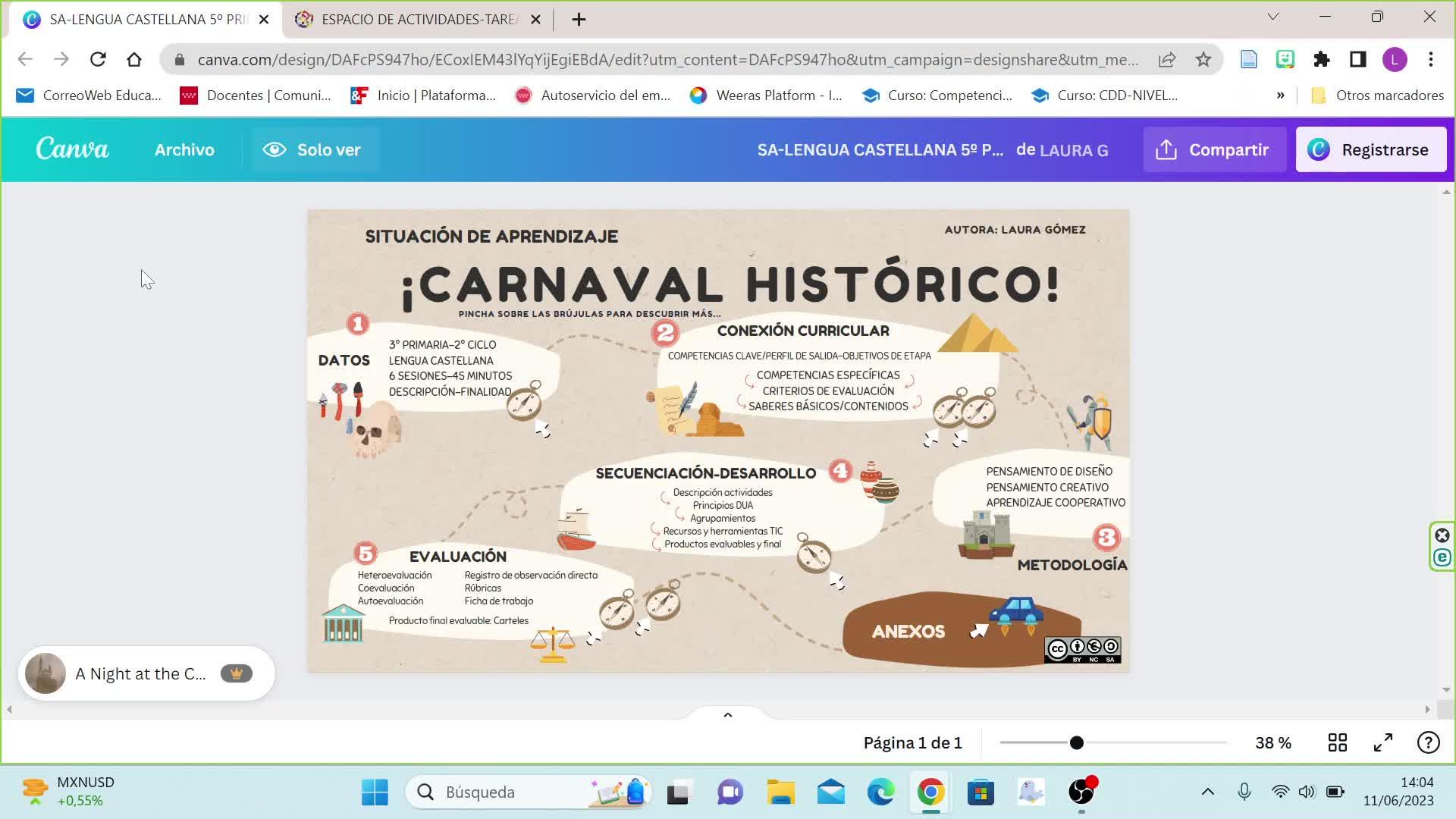Open the Chrome extensions puzzle icon
Image resolution: width=1456 pixels, height=819 pixels.
pyautogui.click(x=1322, y=59)
